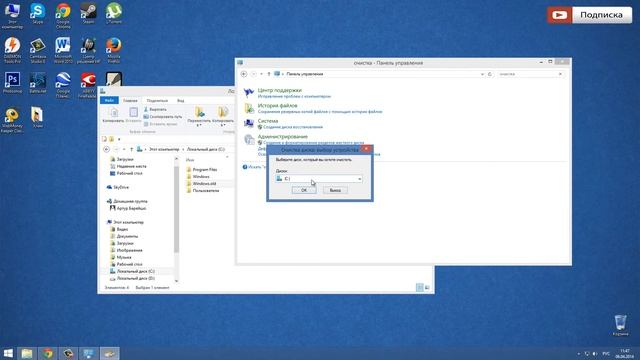Select 'Музыка' in the Explorer navigation pane

point(121,258)
